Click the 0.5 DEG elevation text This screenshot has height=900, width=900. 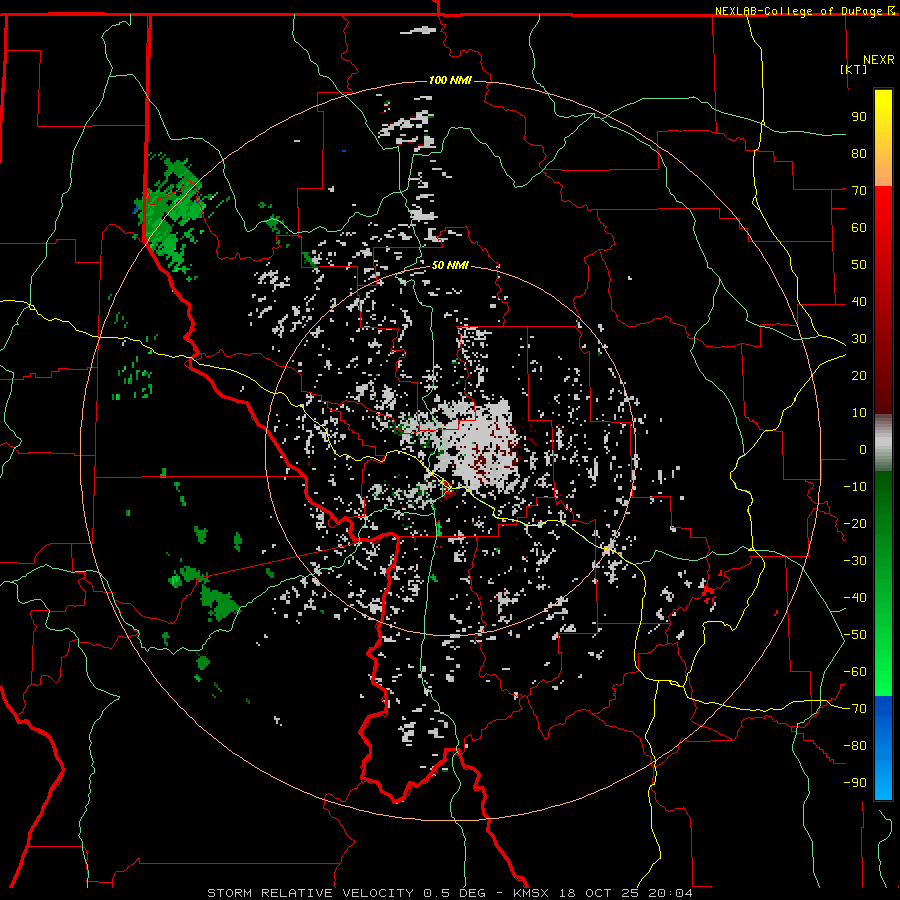pos(455,893)
